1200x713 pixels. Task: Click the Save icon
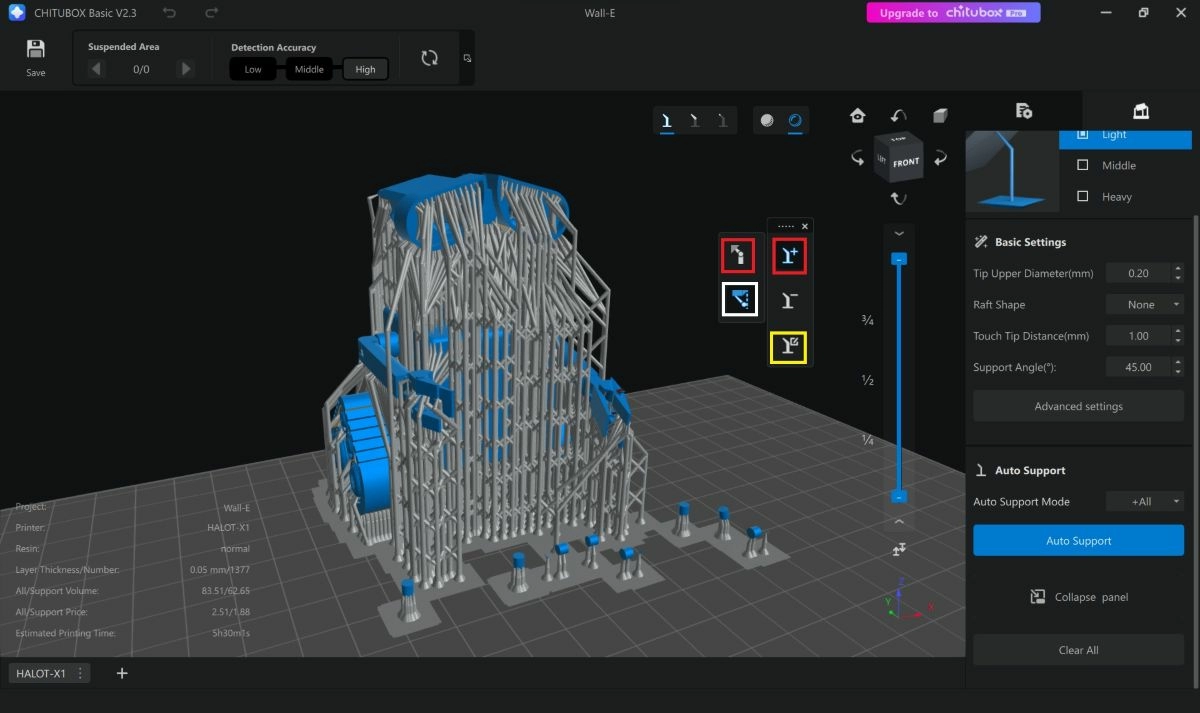36,51
